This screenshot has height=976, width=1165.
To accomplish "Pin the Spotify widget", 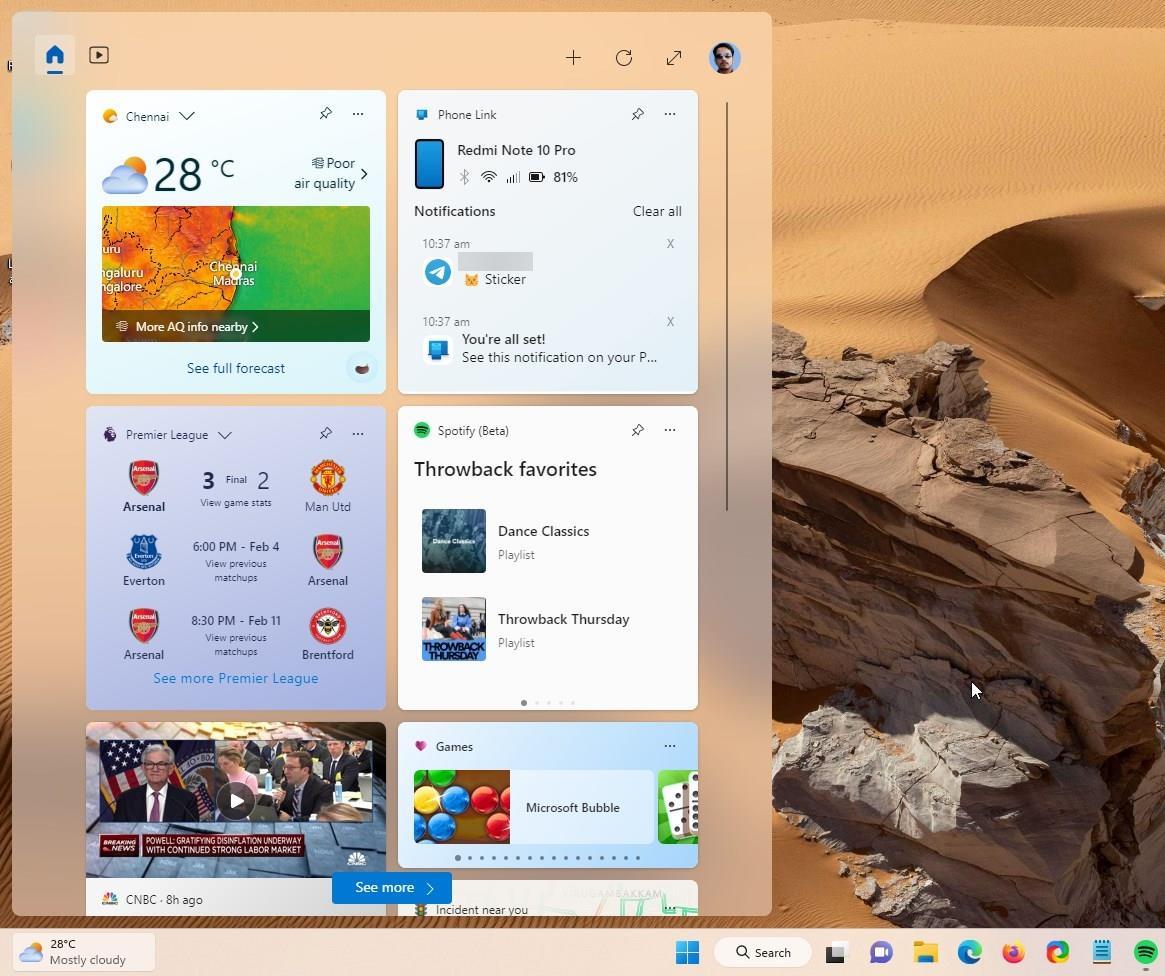I will (x=637, y=430).
